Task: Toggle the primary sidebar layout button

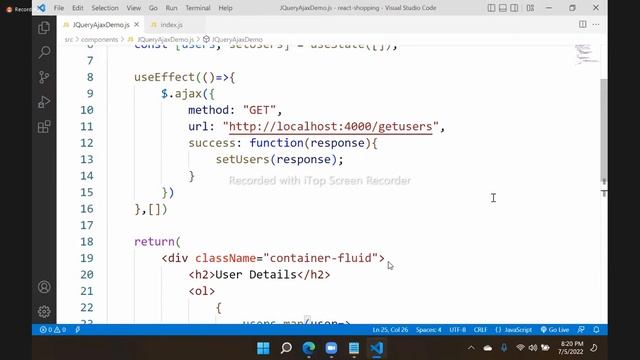Action: (491, 8)
